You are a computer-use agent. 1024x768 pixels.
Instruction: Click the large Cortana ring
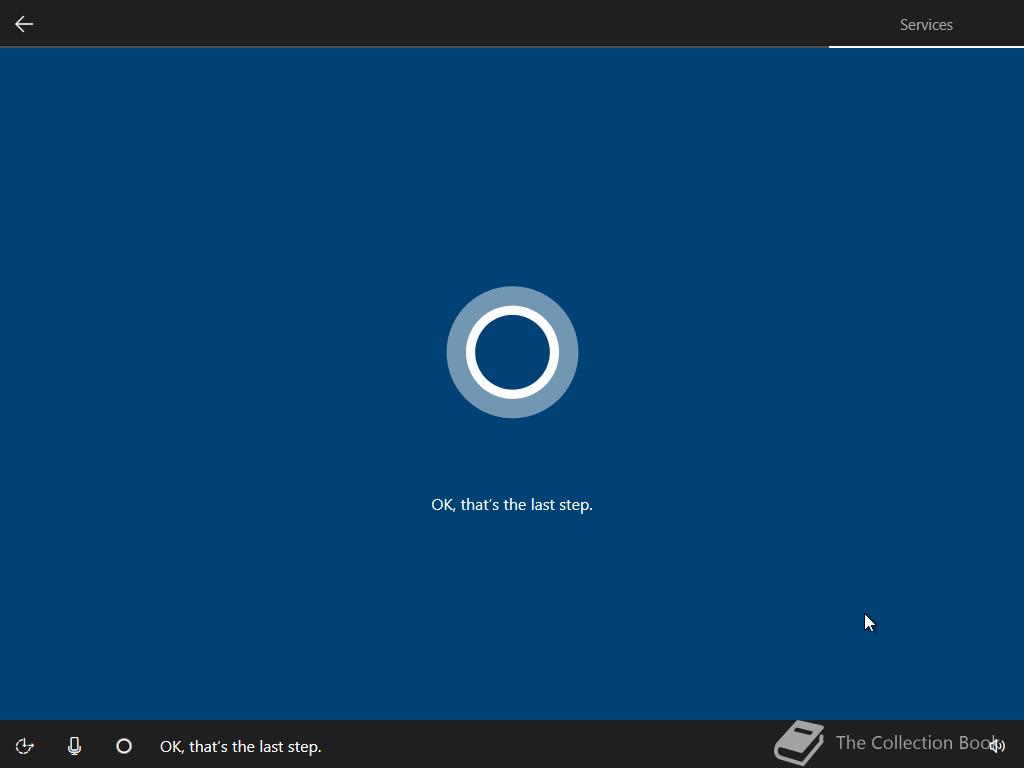pos(512,352)
